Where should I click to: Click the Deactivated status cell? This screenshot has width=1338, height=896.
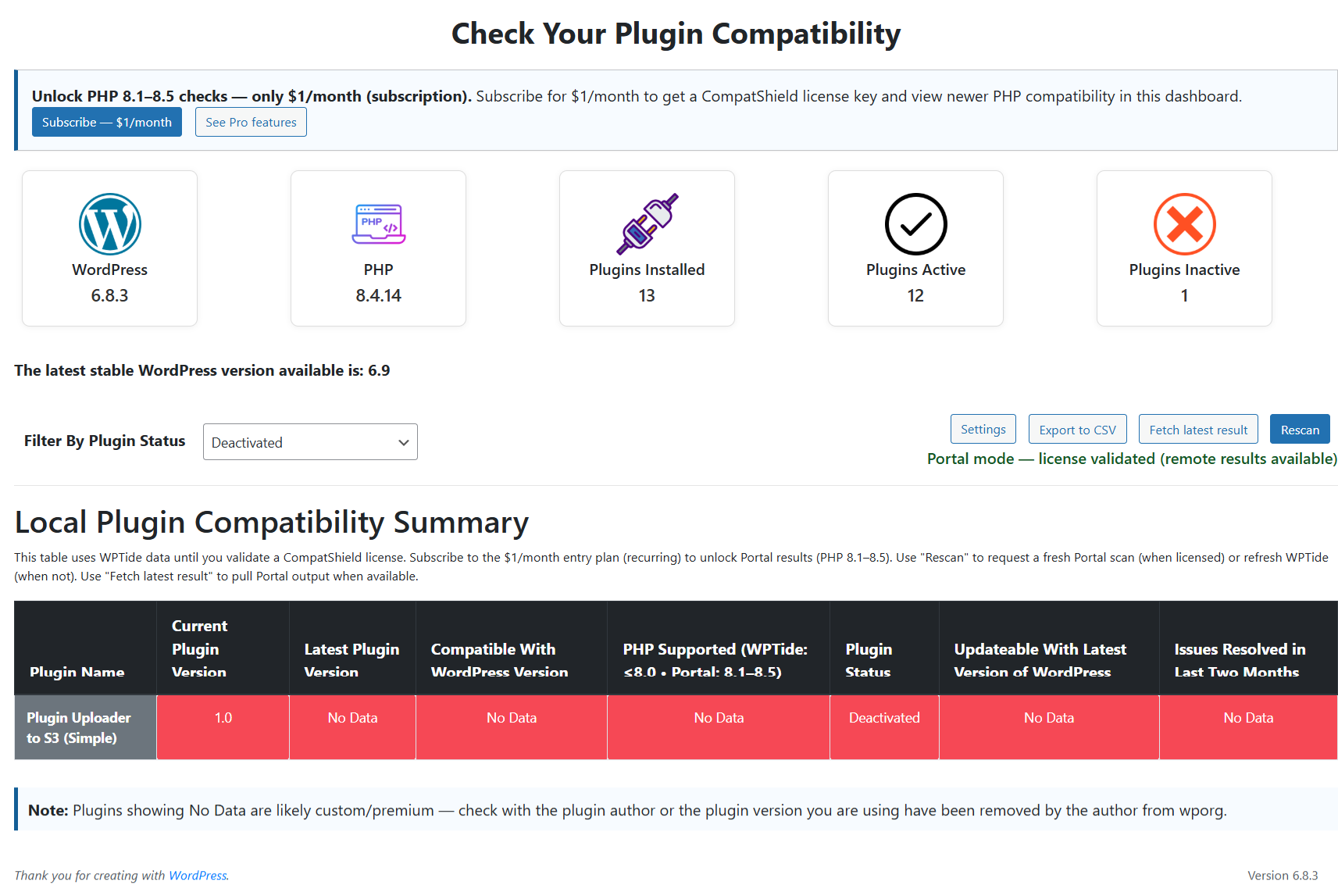tap(884, 718)
